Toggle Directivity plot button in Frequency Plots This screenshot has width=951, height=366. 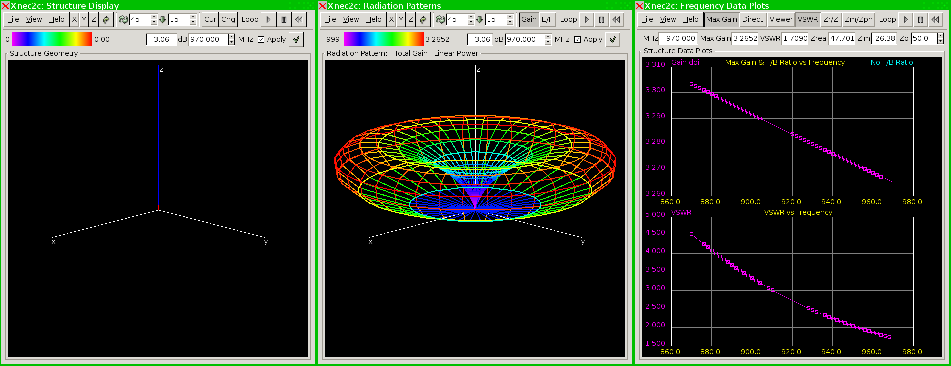tap(753, 19)
